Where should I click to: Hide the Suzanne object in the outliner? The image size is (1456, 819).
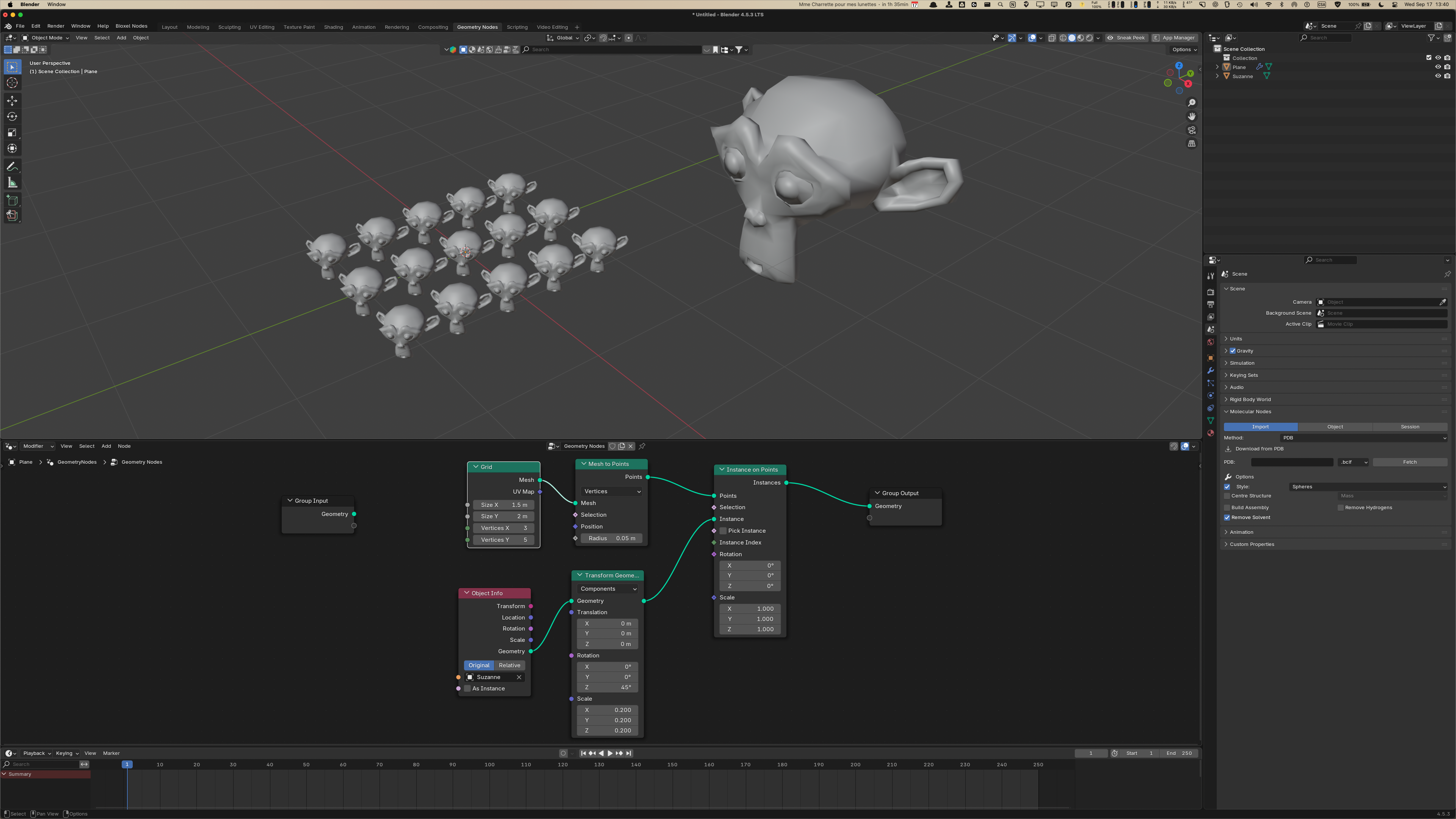pyautogui.click(x=1438, y=76)
